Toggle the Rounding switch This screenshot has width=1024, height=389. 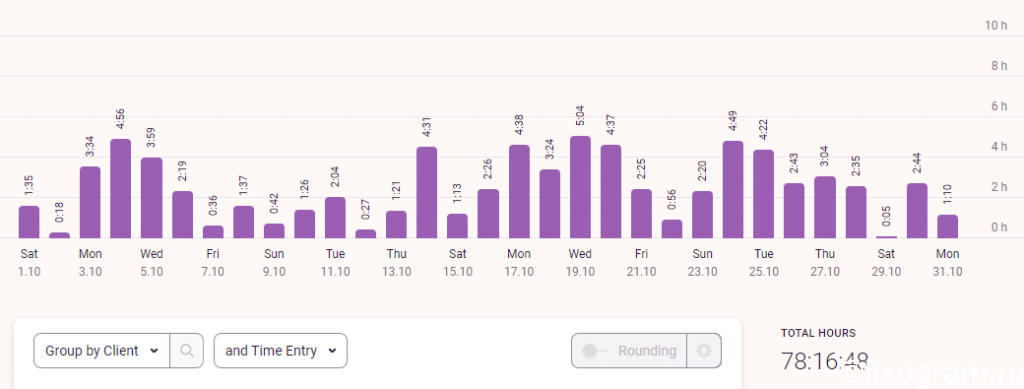tap(595, 351)
